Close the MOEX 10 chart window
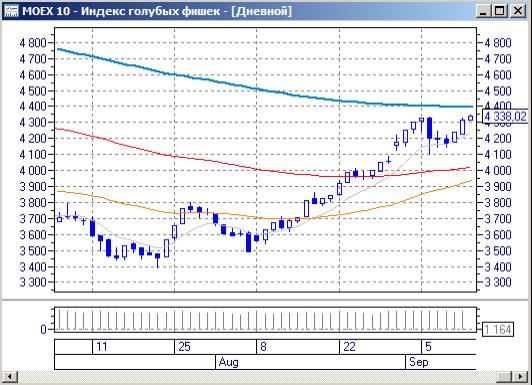 tap(518, 11)
